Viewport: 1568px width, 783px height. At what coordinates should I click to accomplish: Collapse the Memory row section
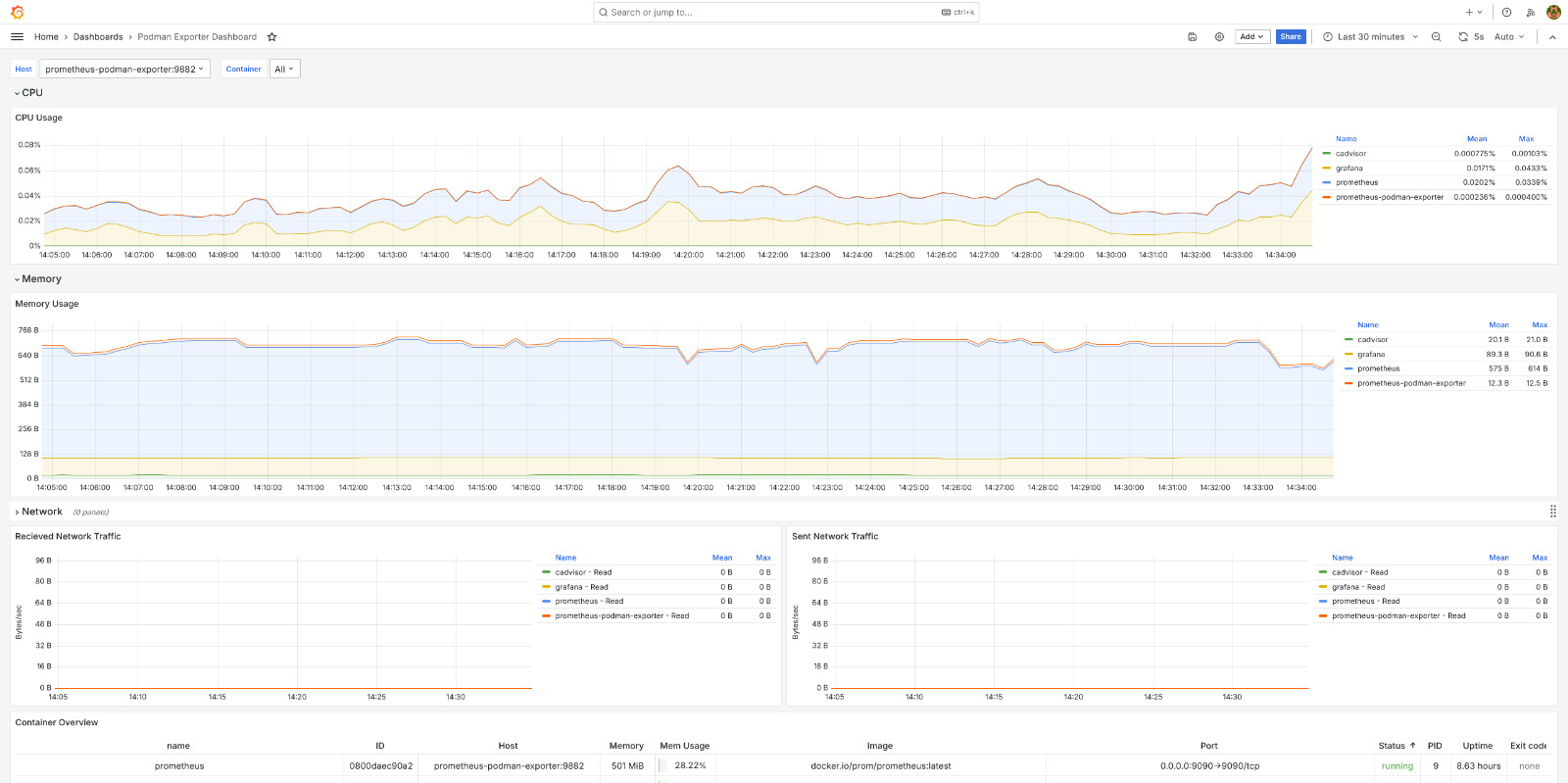pyautogui.click(x=37, y=278)
